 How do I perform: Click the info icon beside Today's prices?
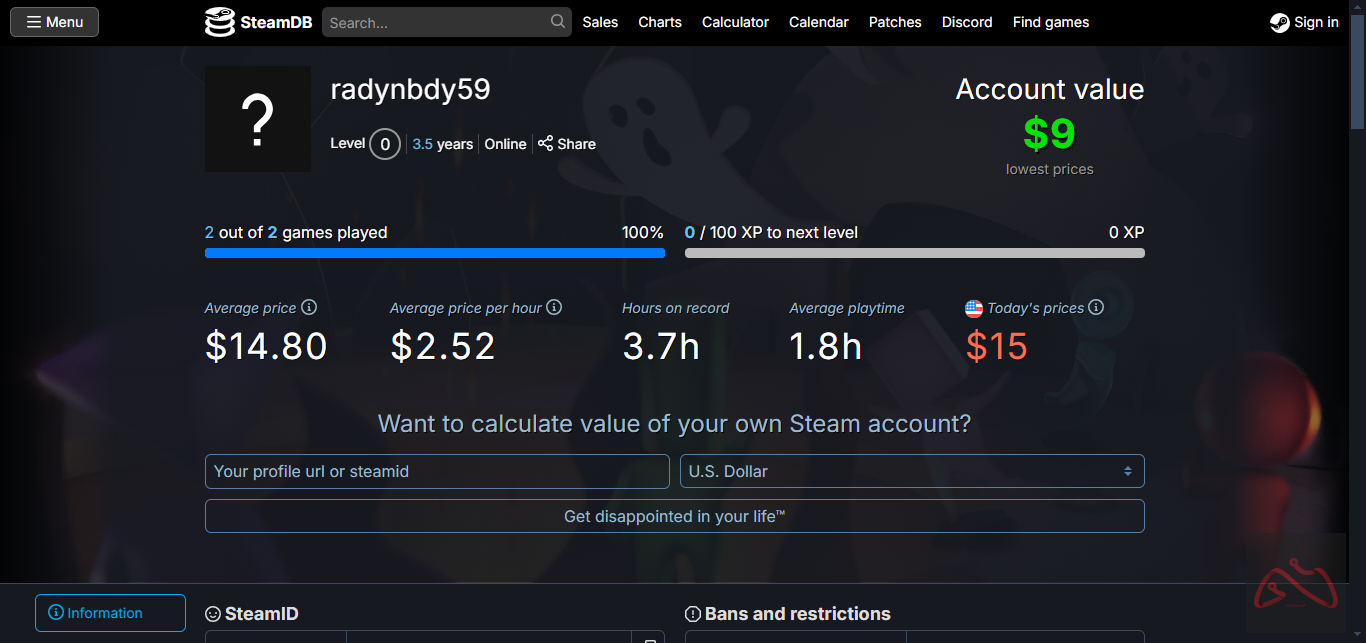[x=1096, y=308]
